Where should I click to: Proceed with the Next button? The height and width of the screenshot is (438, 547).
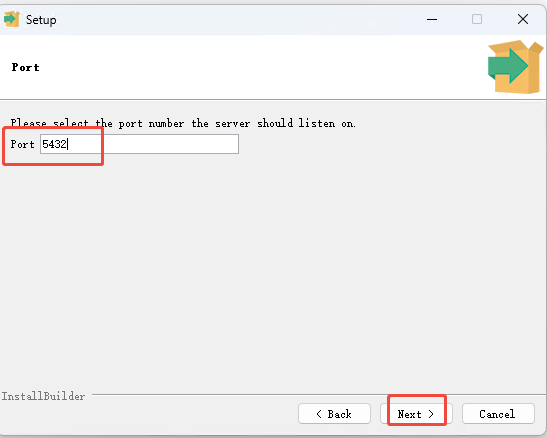(x=416, y=414)
